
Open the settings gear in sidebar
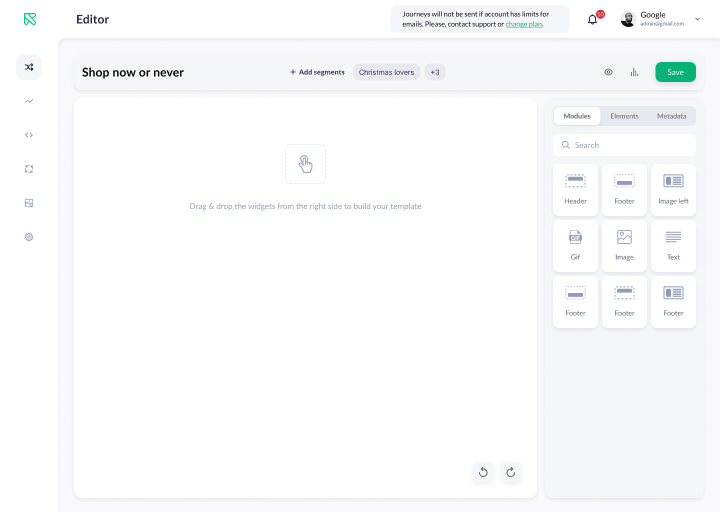pos(29,237)
